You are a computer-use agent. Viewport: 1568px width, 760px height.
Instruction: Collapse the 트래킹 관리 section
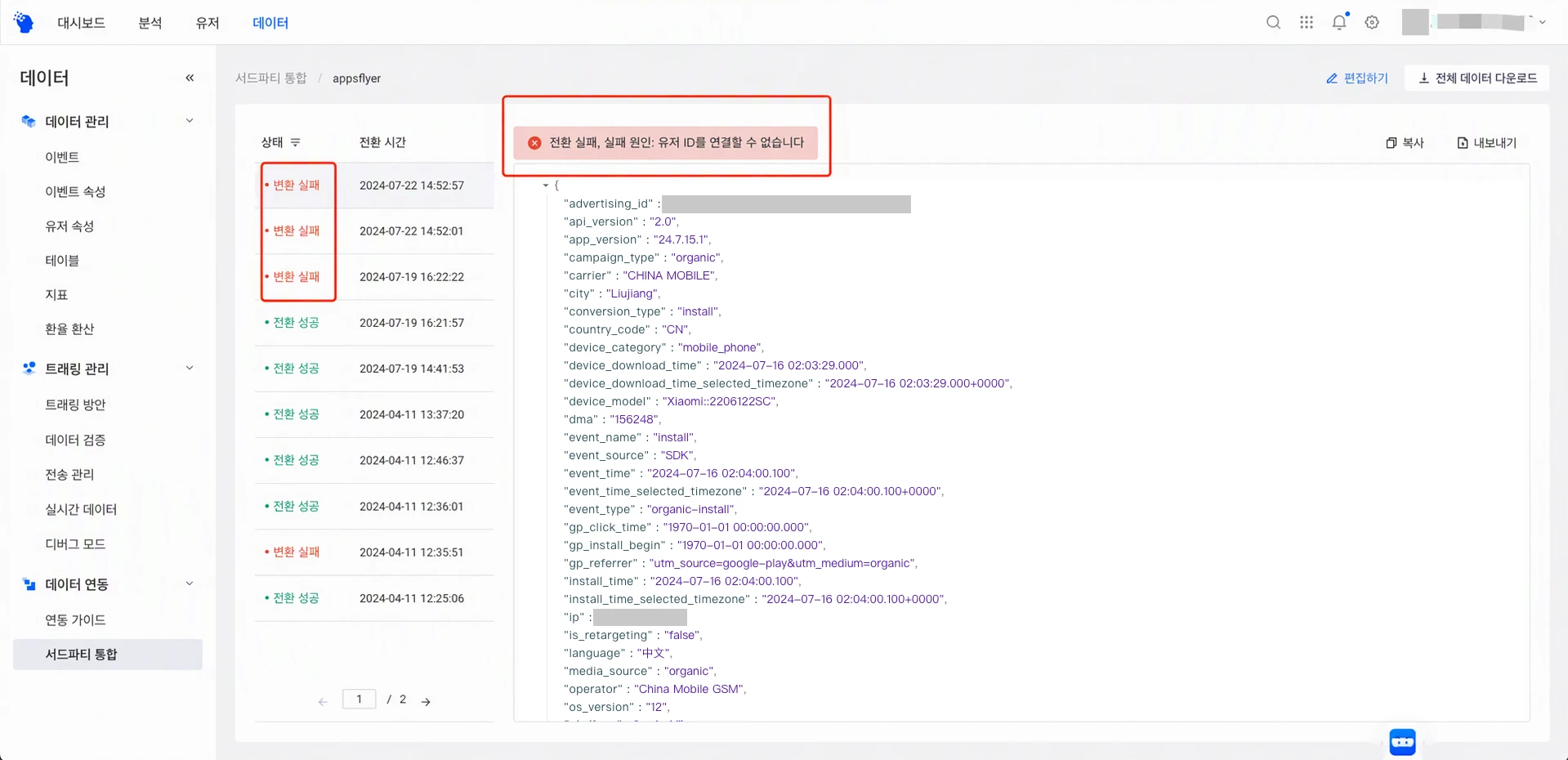[x=190, y=368]
